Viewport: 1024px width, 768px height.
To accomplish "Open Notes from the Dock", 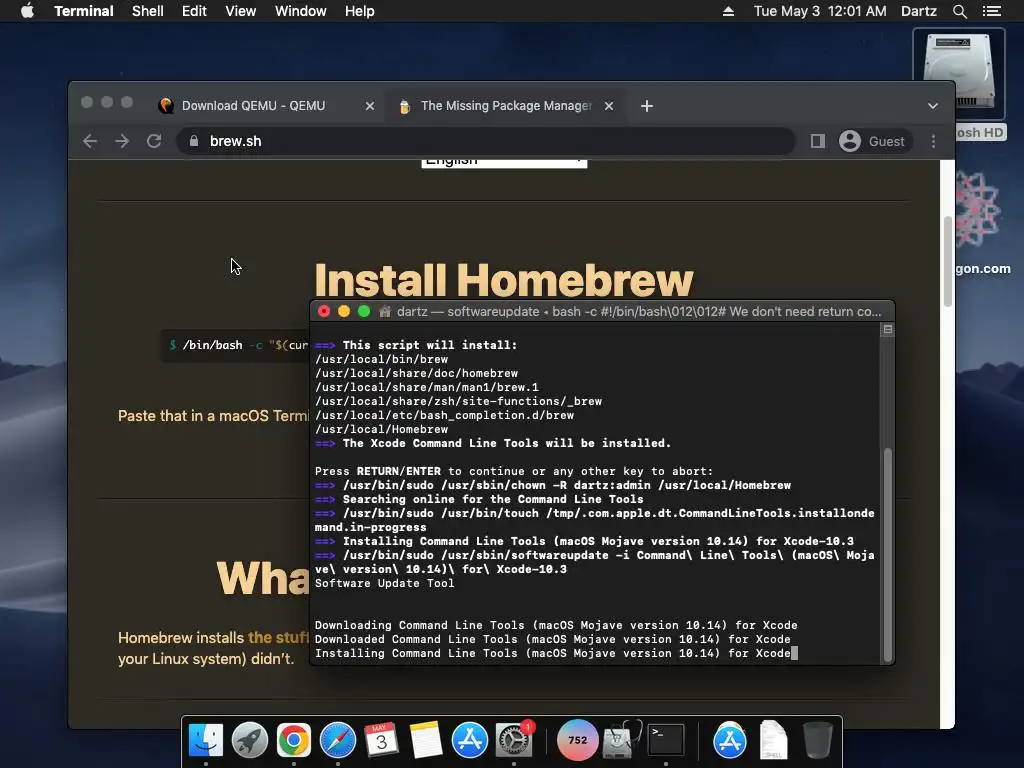I will point(425,740).
